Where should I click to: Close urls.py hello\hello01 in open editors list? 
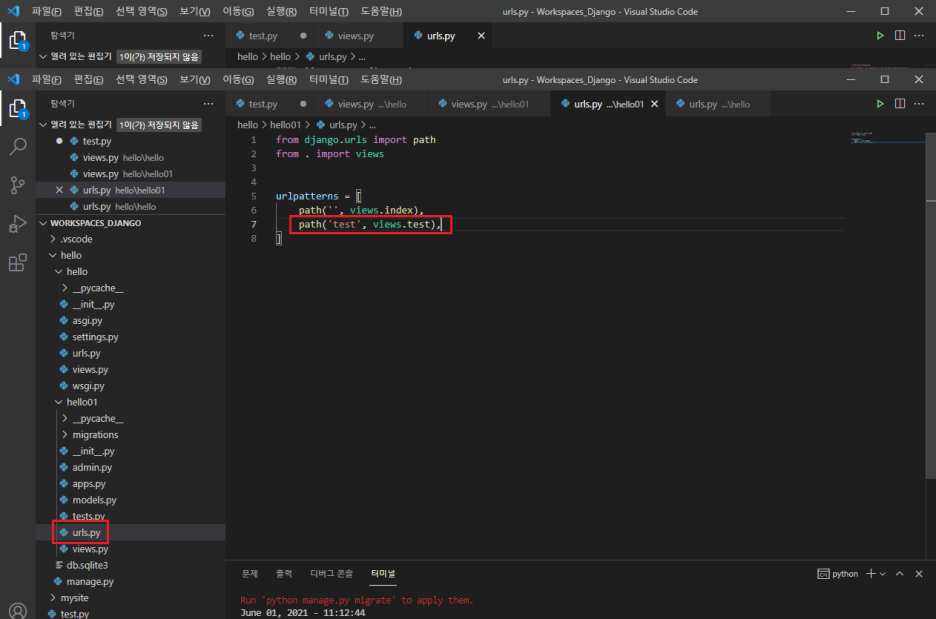click(59, 190)
